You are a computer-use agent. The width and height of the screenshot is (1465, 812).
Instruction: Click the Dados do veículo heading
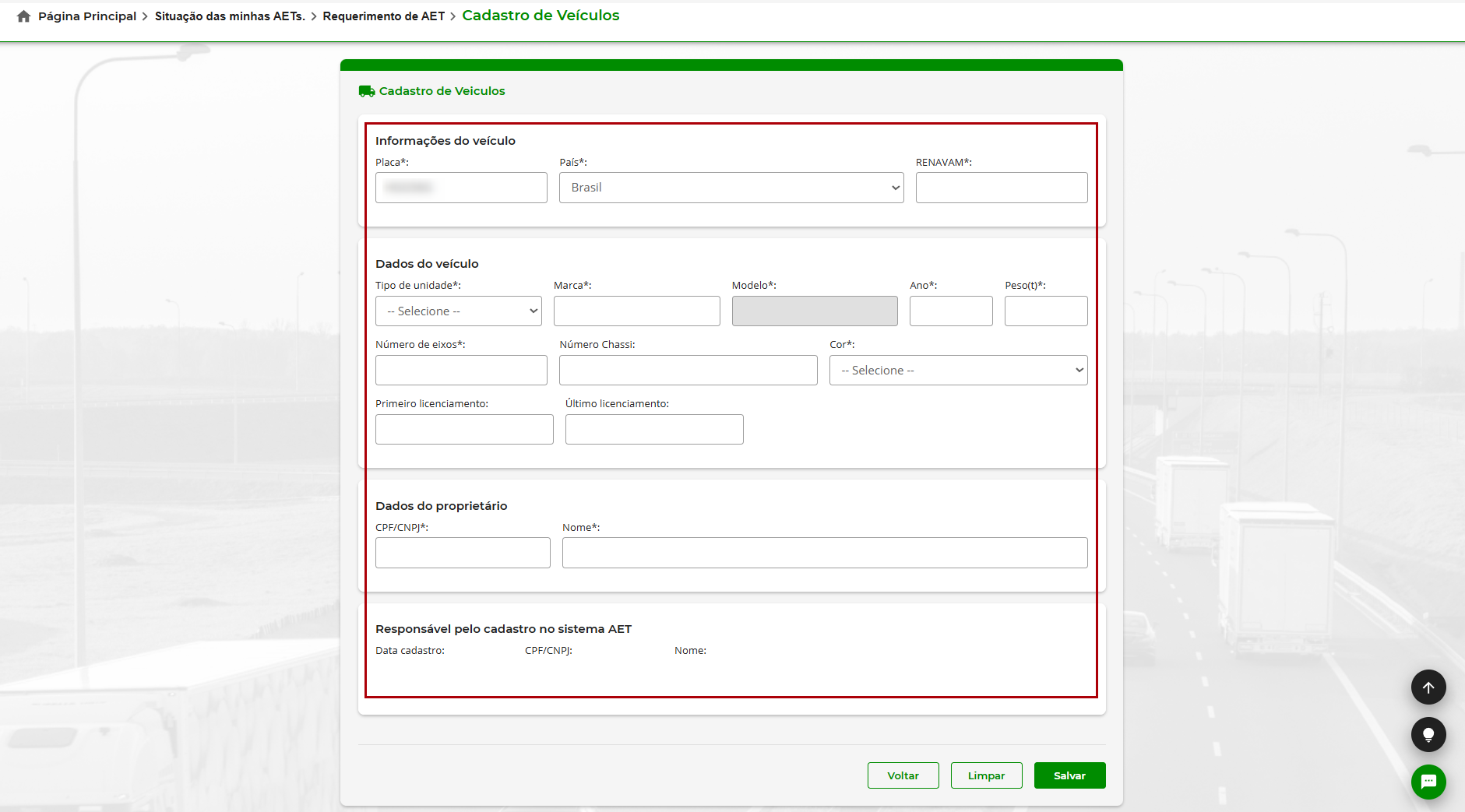point(427,264)
